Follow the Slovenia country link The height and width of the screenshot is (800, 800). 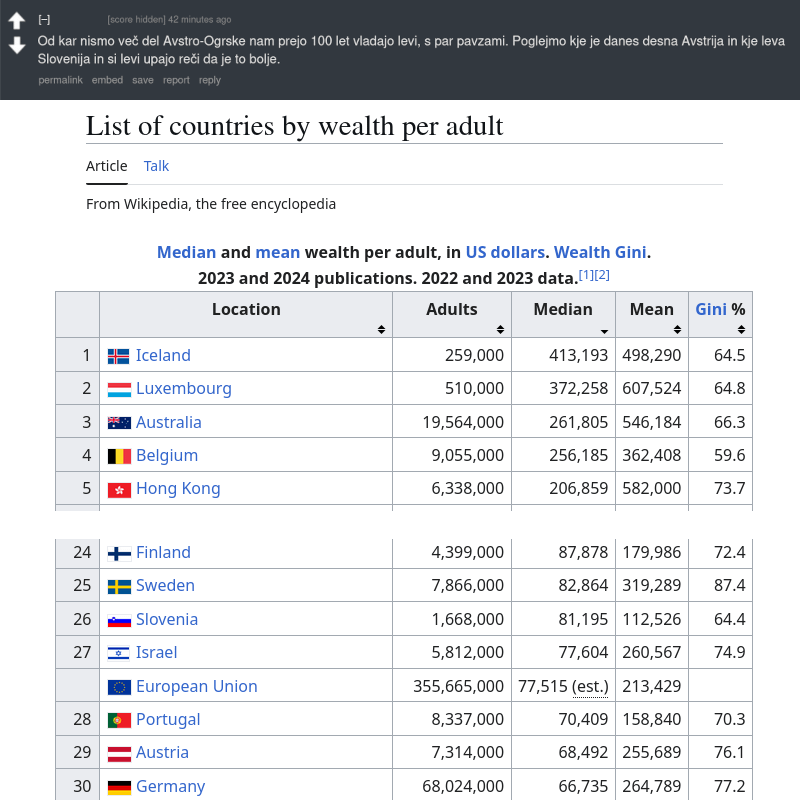coord(167,619)
